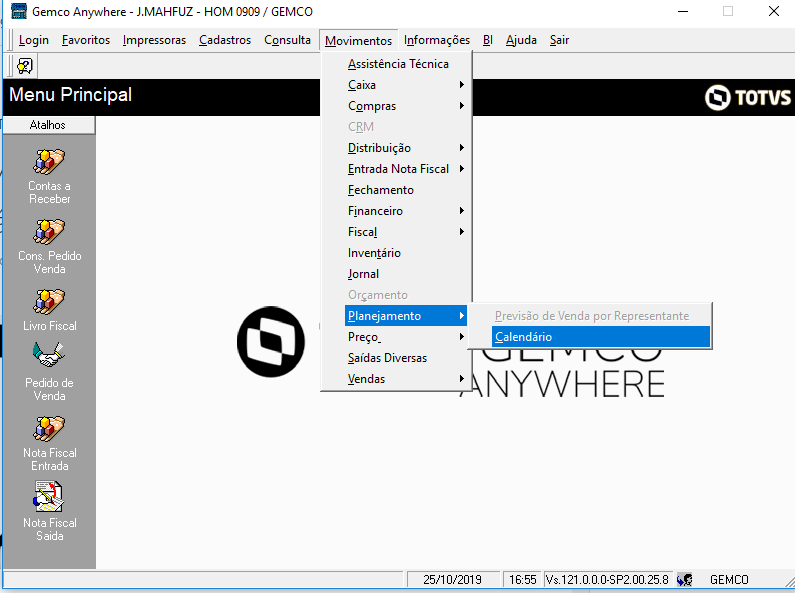Click the Sair menu item
Viewport: 795px width, 593px height.
pyautogui.click(x=559, y=40)
